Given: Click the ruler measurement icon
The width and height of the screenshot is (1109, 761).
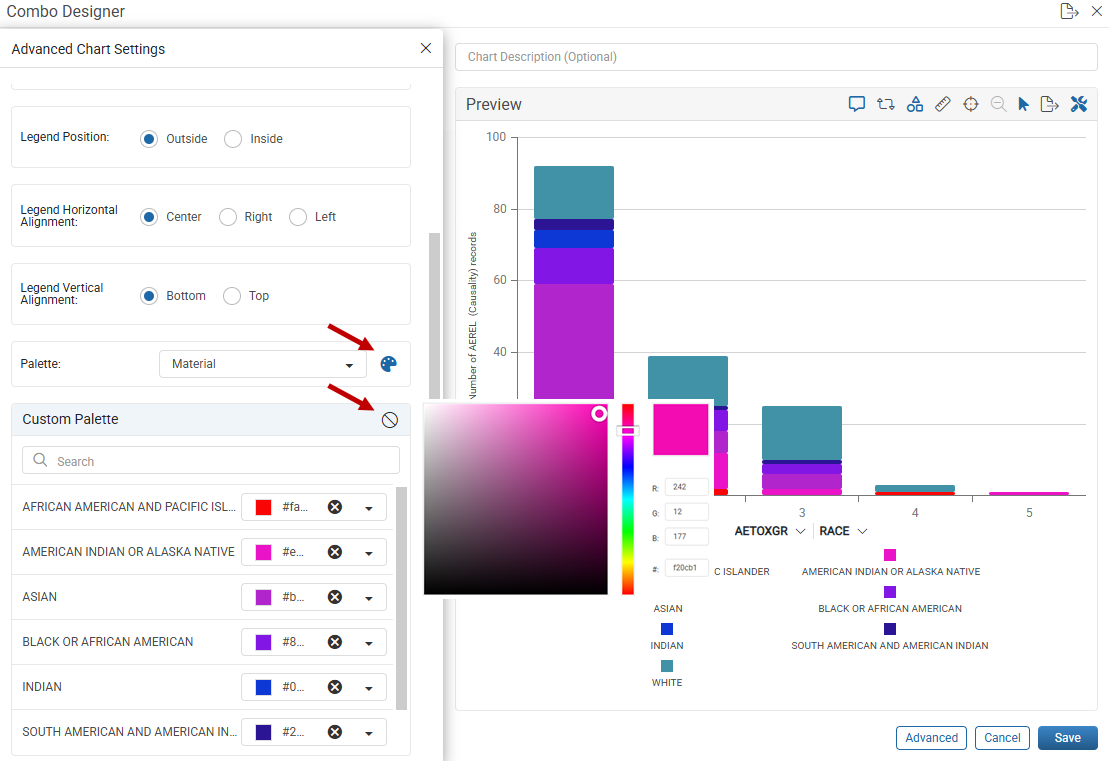Looking at the screenshot, I should point(943,105).
